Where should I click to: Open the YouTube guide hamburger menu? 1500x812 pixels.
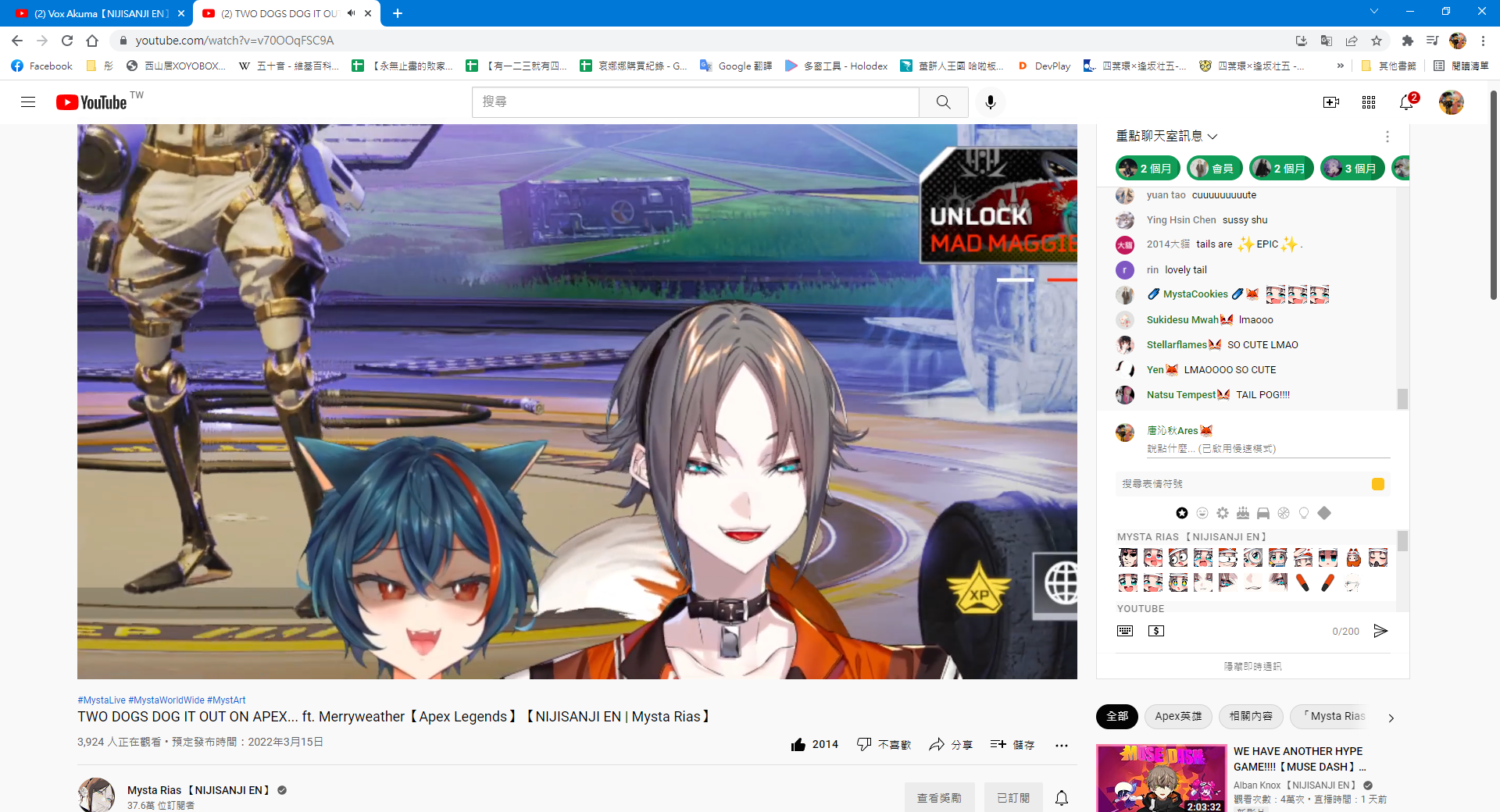(x=28, y=102)
